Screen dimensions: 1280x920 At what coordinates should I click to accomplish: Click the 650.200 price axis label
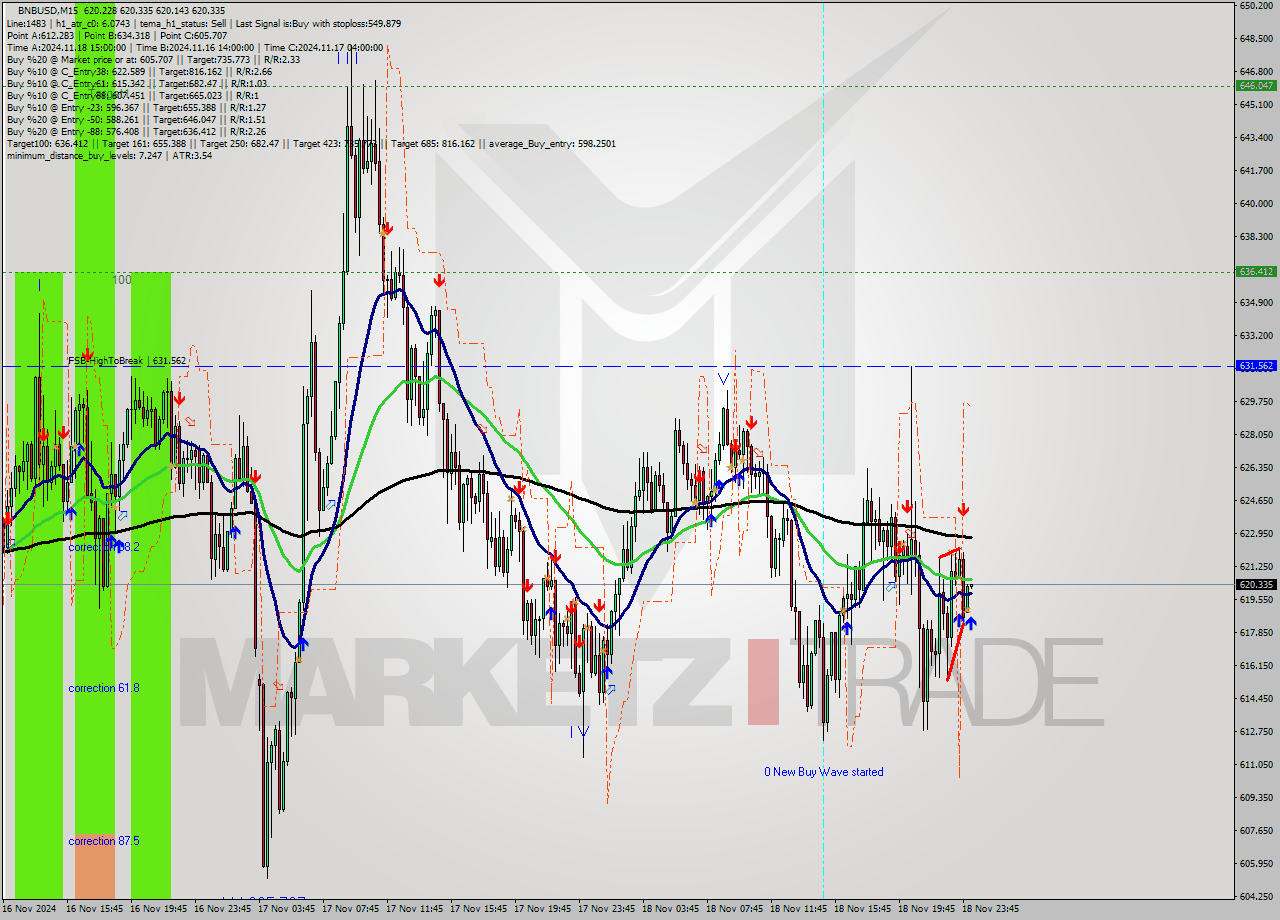(1255, 6)
